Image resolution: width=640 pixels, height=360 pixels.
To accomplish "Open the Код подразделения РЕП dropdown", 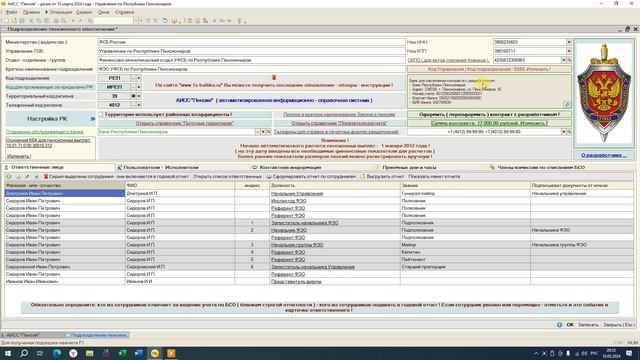I will pyautogui.click(x=139, y=78).
